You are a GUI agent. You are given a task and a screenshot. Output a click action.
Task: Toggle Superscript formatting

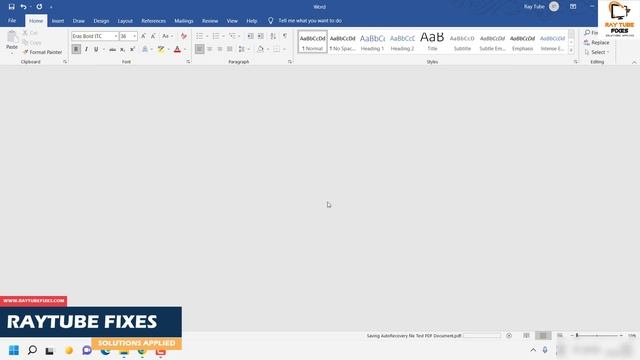click(132, 49)
